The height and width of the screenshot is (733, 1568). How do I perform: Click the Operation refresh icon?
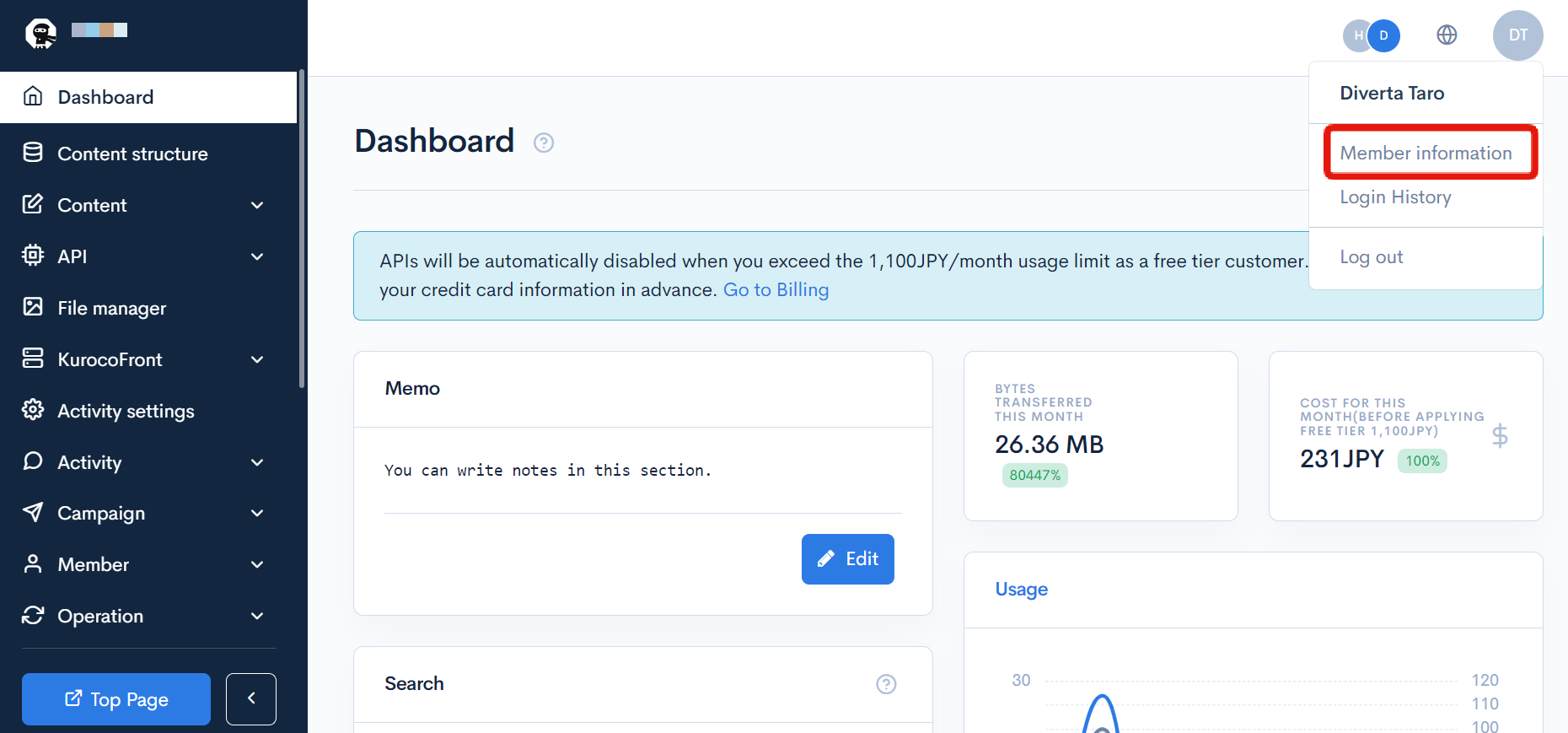33,615
